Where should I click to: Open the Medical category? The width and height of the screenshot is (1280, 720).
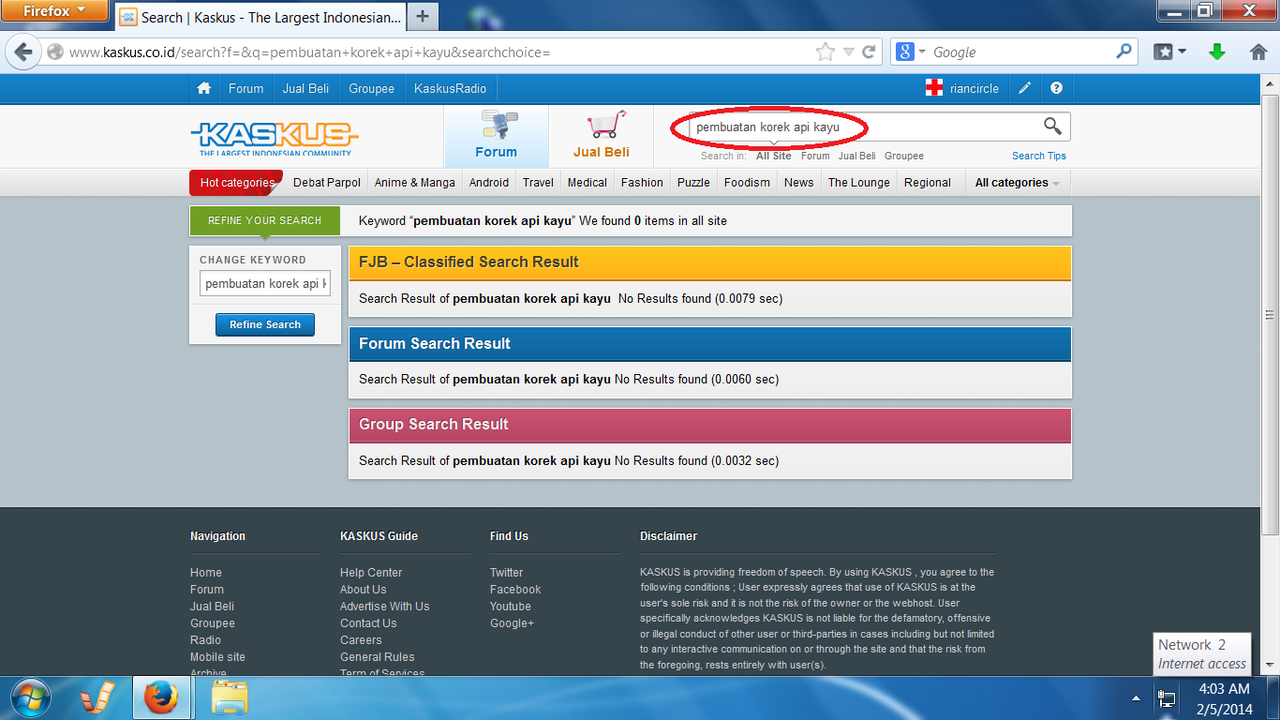[587, 182]
